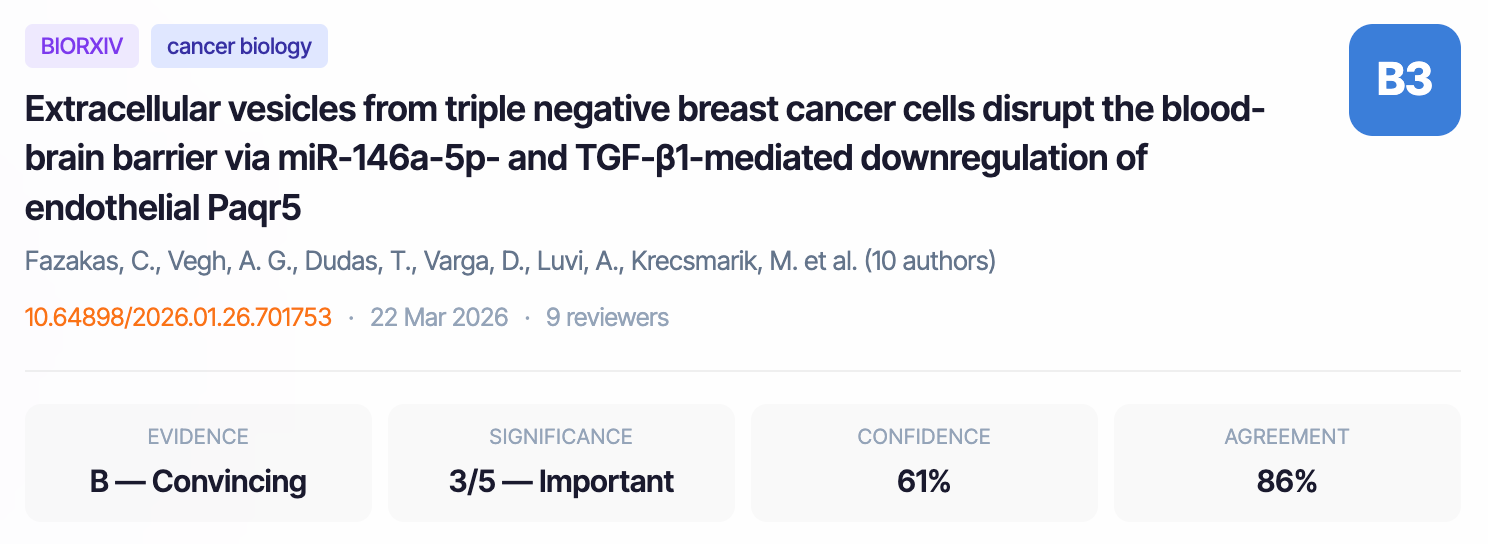This screenshot has width=1488, height=544.
Task: Click the 9 reviewers text
Action: (x=607, y=318)
